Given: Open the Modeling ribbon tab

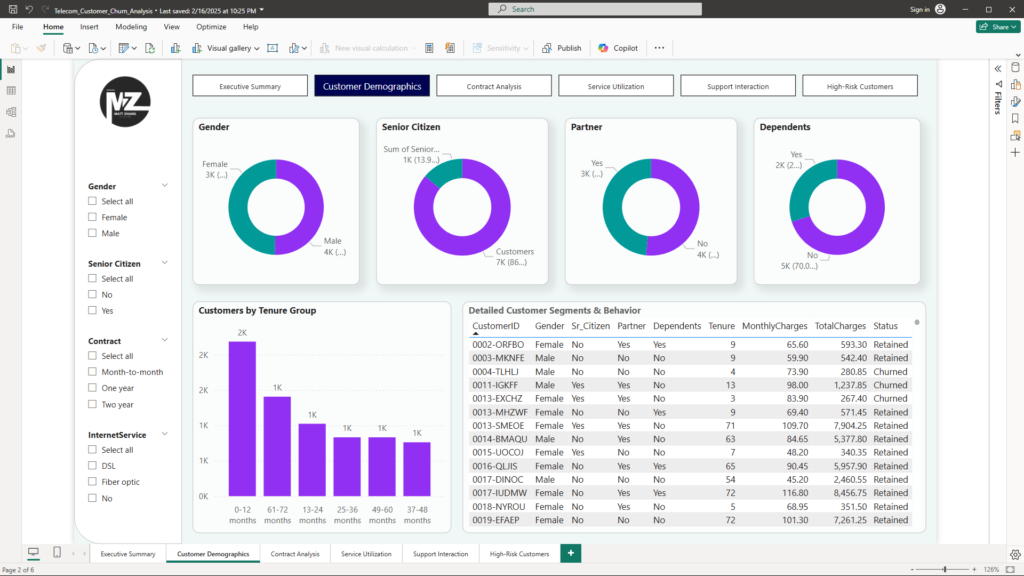Looking at the screenshot, I should [x=130, y=27].
